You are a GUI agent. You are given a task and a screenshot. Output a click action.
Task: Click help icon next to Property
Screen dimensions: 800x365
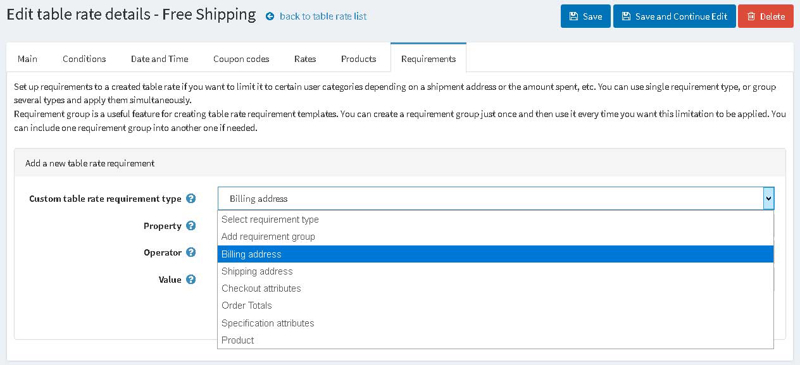coord(191,226)
